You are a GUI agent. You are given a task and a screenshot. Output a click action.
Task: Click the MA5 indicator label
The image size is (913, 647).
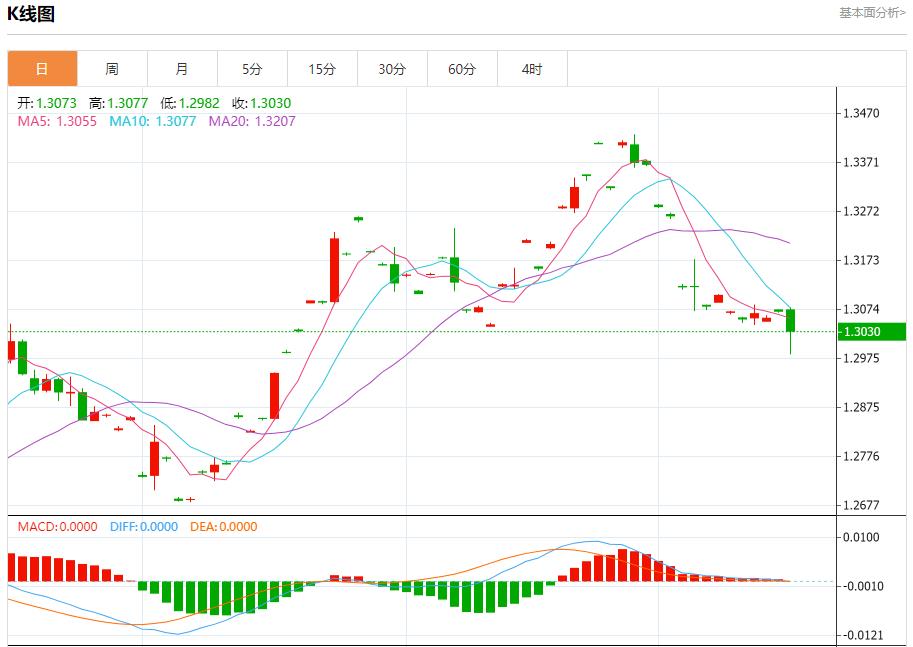[x=57, y=121]
